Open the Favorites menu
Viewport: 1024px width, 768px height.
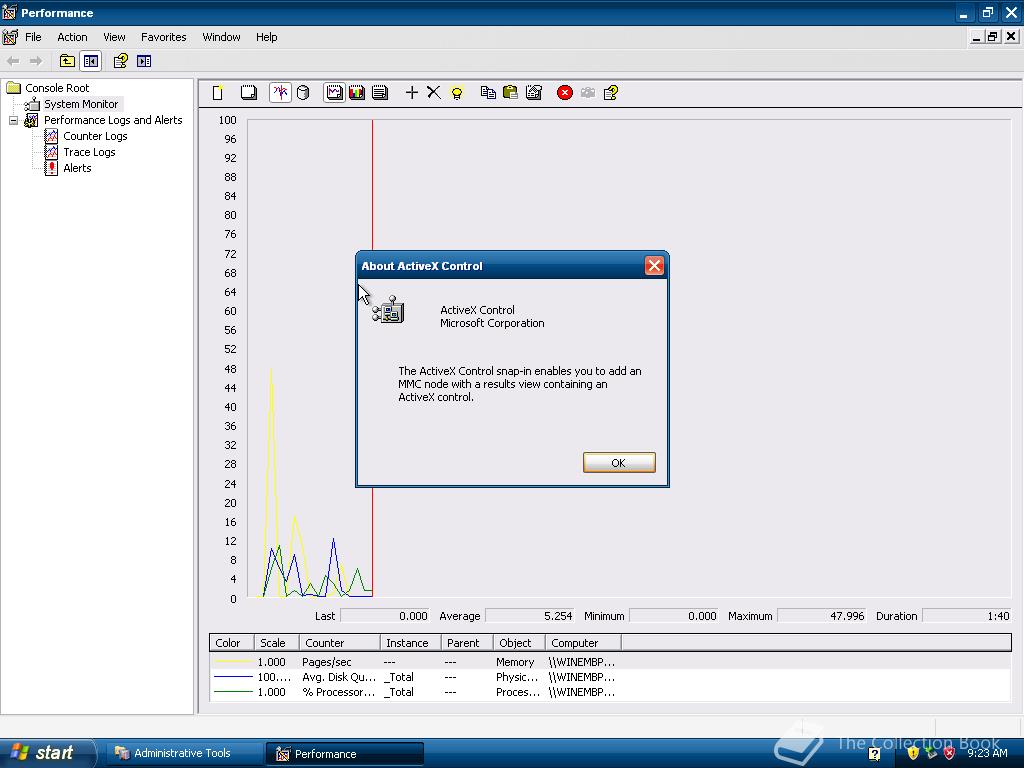[x=163, y=37]
